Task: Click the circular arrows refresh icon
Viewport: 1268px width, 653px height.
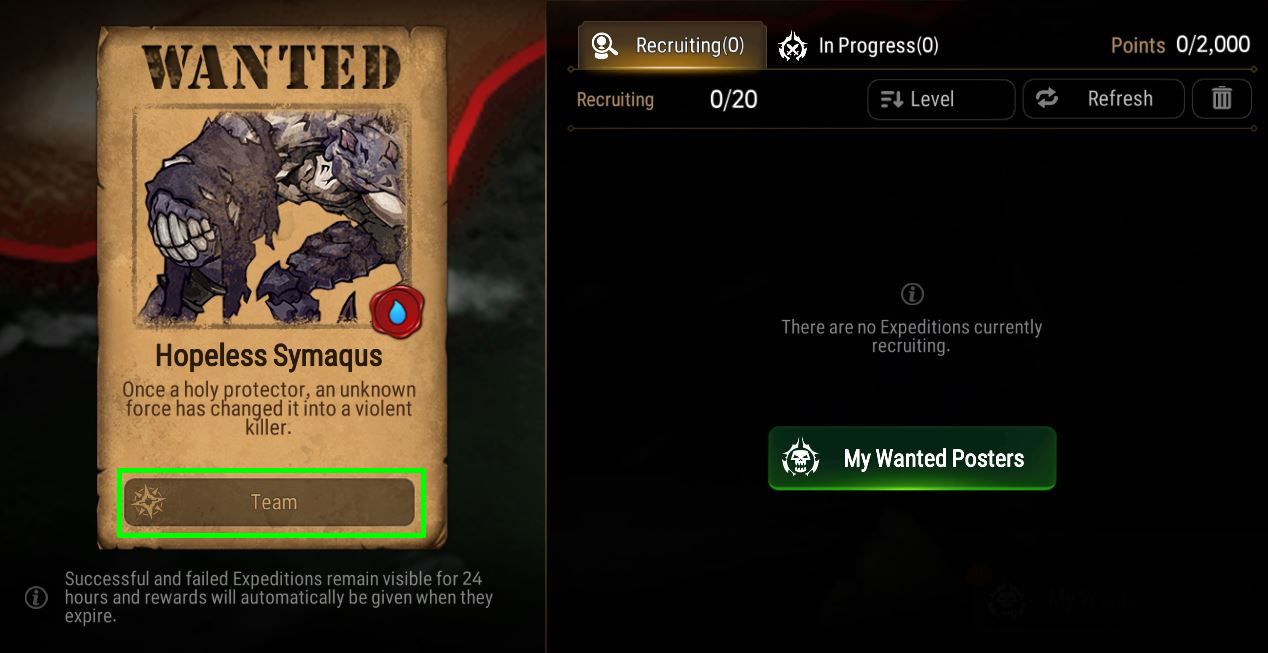Action: 1046,98
